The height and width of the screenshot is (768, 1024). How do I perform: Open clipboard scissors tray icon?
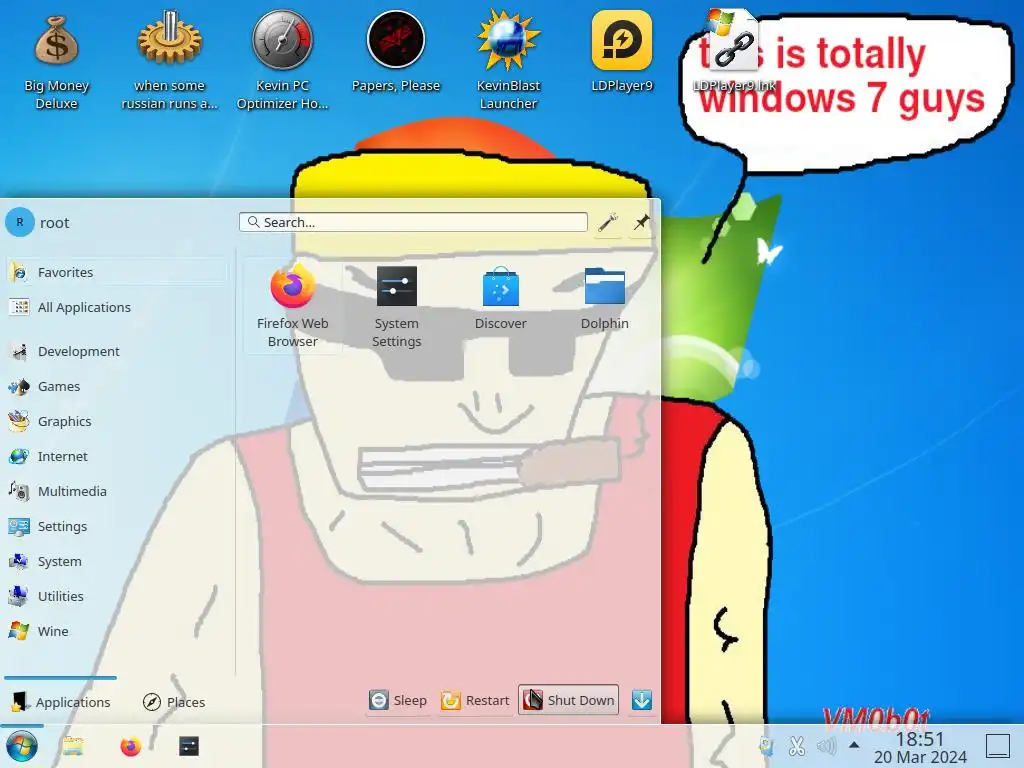[797, 746]
